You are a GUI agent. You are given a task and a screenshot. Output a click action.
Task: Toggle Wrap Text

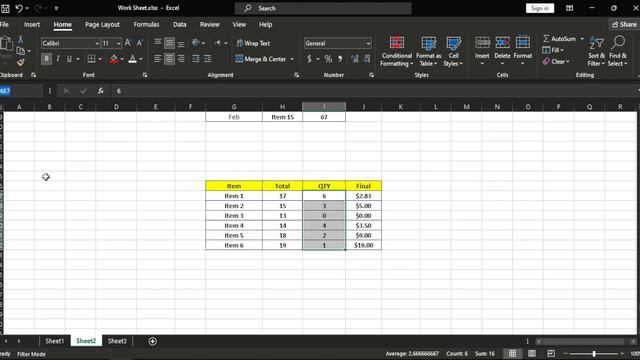[253, 43]
